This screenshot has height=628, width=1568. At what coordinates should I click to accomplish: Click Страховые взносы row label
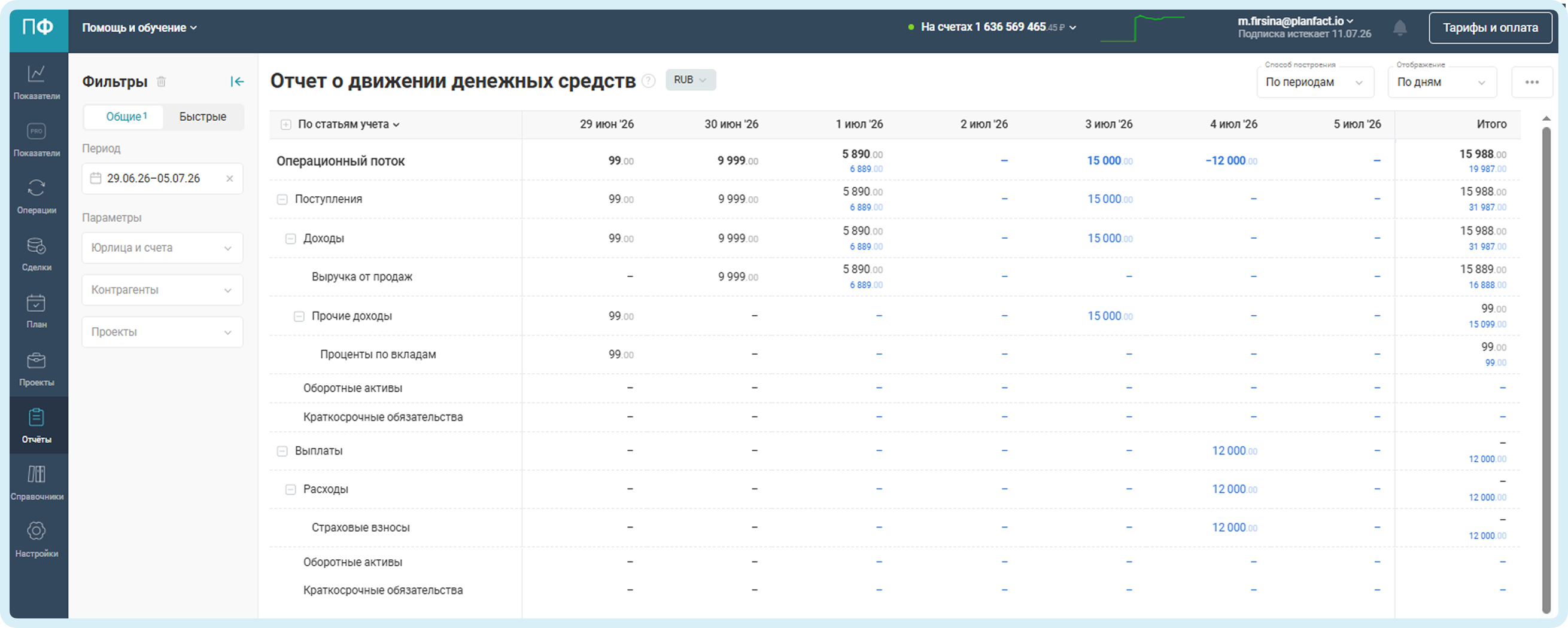tap(360, 528)
